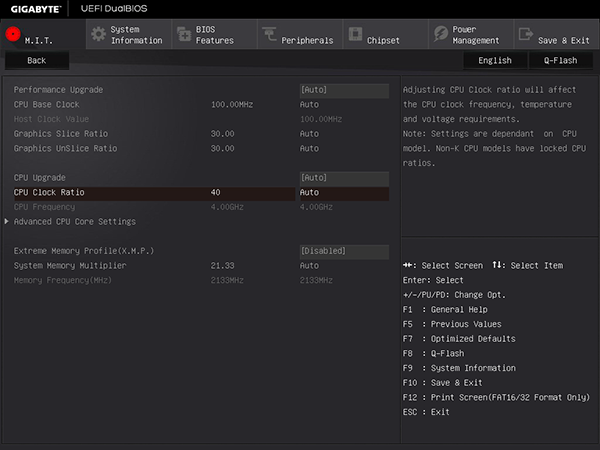Open the CPU Upgrade Auto dropdown

coord(343,178)
